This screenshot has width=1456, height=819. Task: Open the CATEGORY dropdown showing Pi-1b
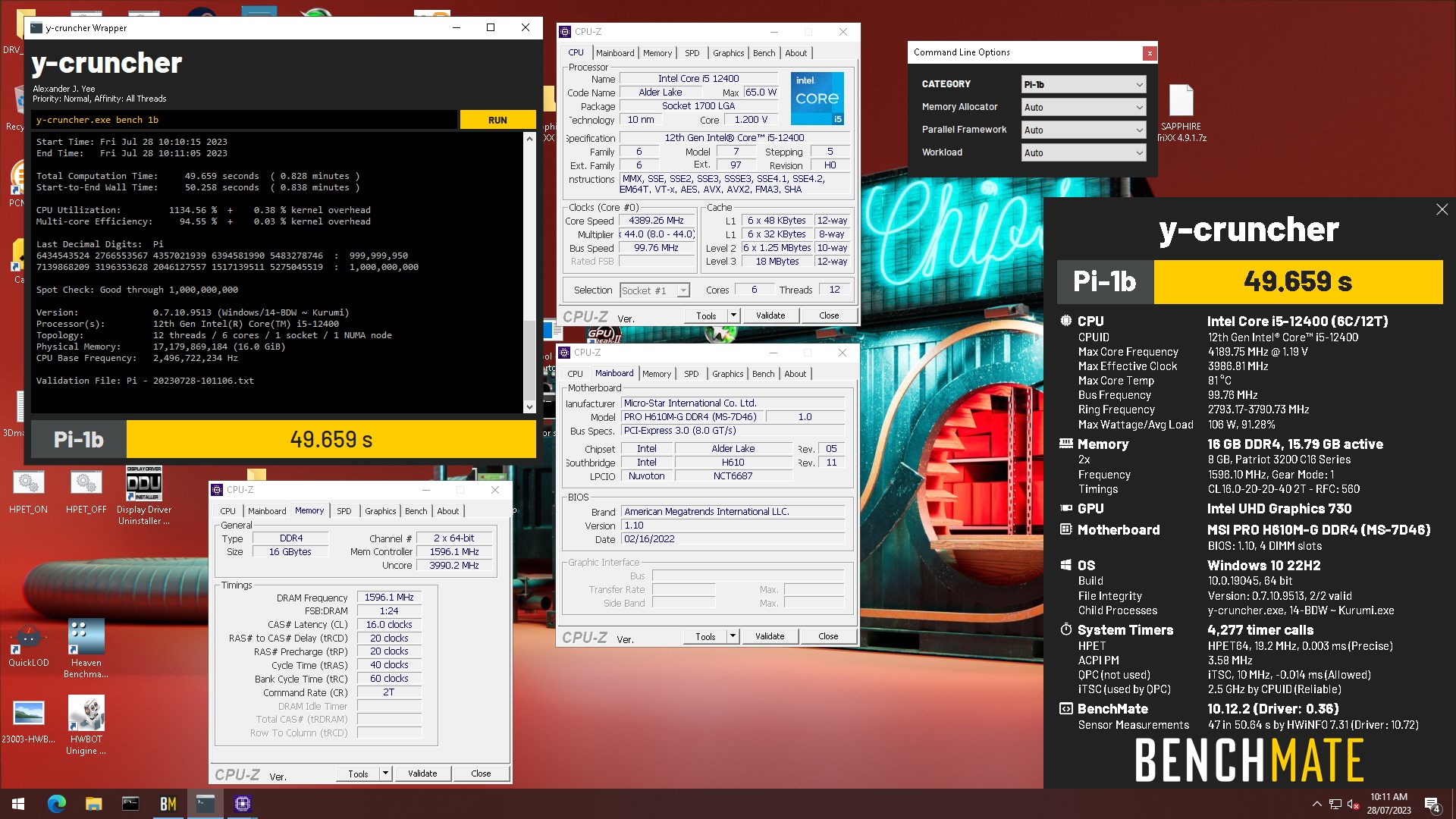pos(1083,84)
